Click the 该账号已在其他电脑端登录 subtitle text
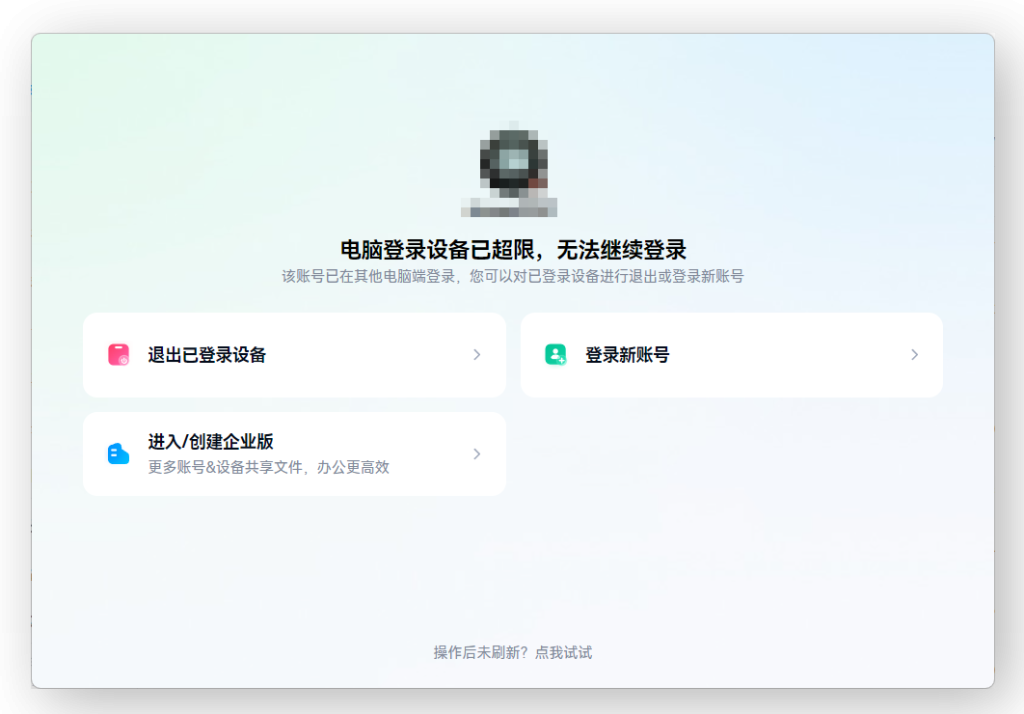 [369, 276]
